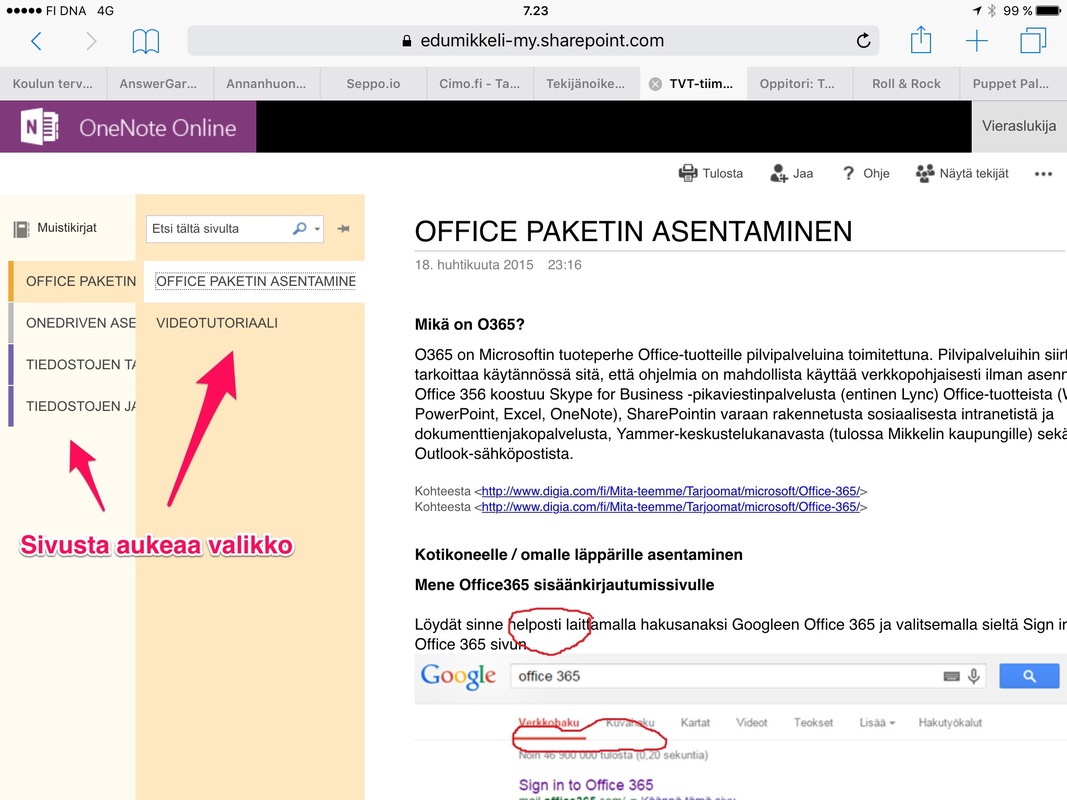This screenshot has width=1067, height=800.
Task: Click the Tulosta printer icon
Action: tap(688, 173)
